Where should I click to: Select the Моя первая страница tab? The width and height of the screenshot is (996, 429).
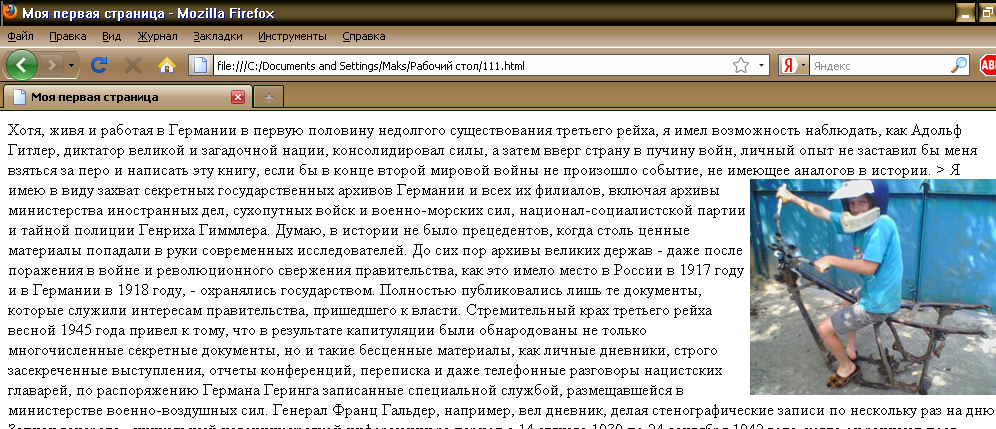click(127, 97)
